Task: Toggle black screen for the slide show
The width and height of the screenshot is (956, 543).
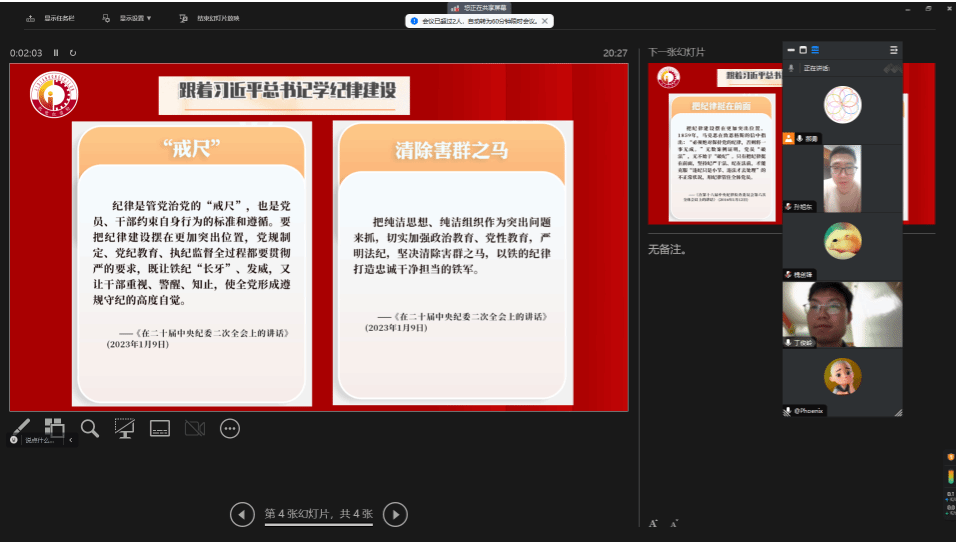Action: [x=125, y=428]
